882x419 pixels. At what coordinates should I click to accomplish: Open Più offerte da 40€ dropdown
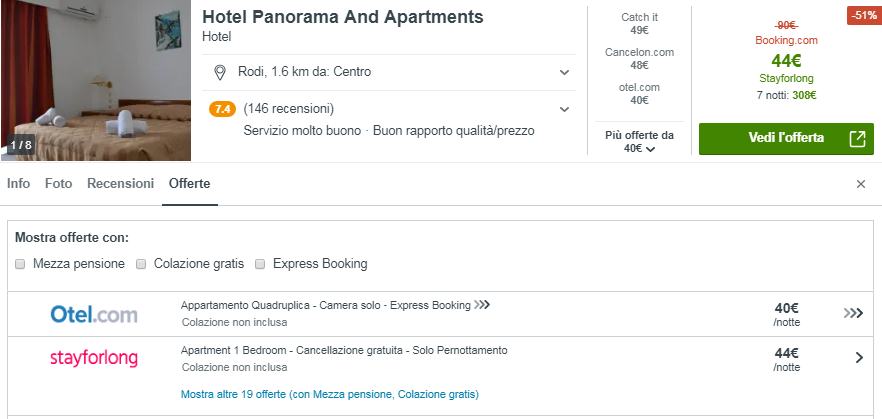(x=640, y=142)
